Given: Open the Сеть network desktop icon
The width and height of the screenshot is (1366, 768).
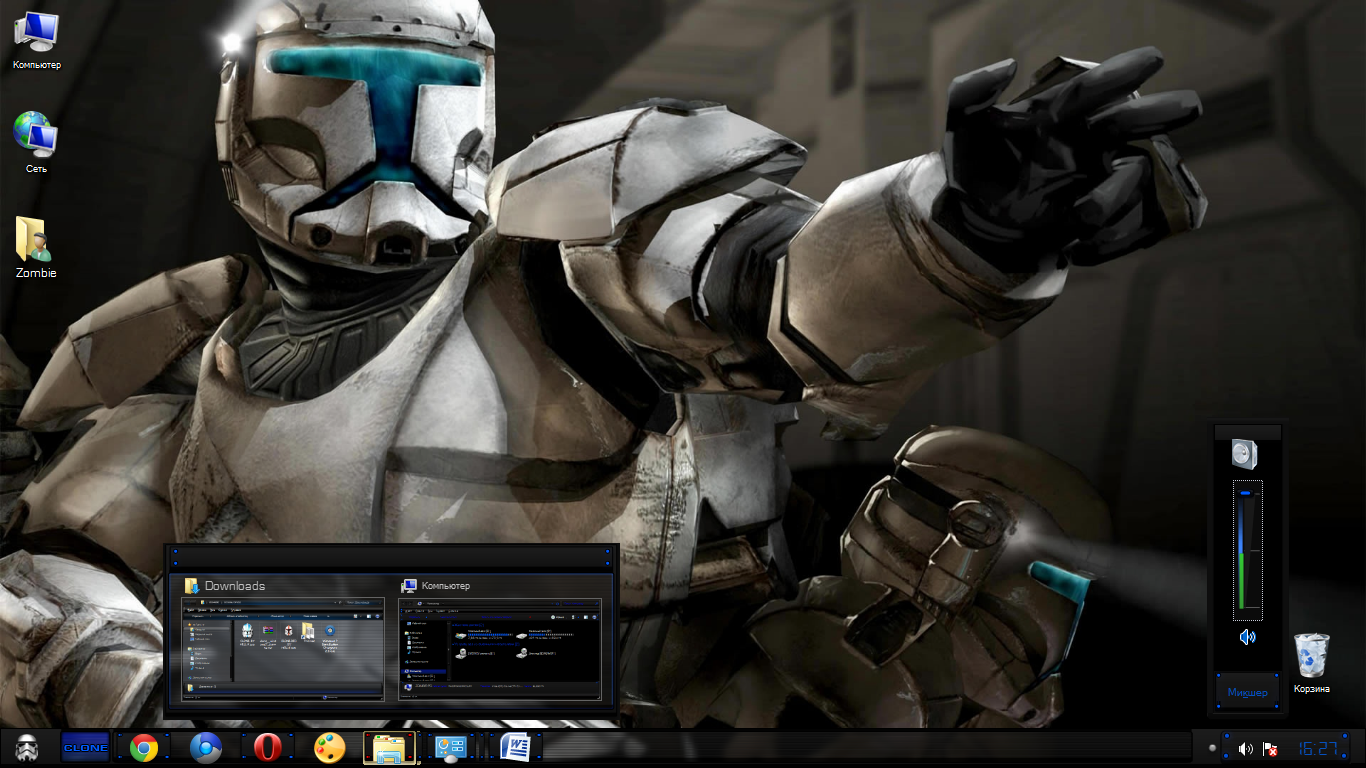Looking at the screenshot, I should (x=36, y=142).
